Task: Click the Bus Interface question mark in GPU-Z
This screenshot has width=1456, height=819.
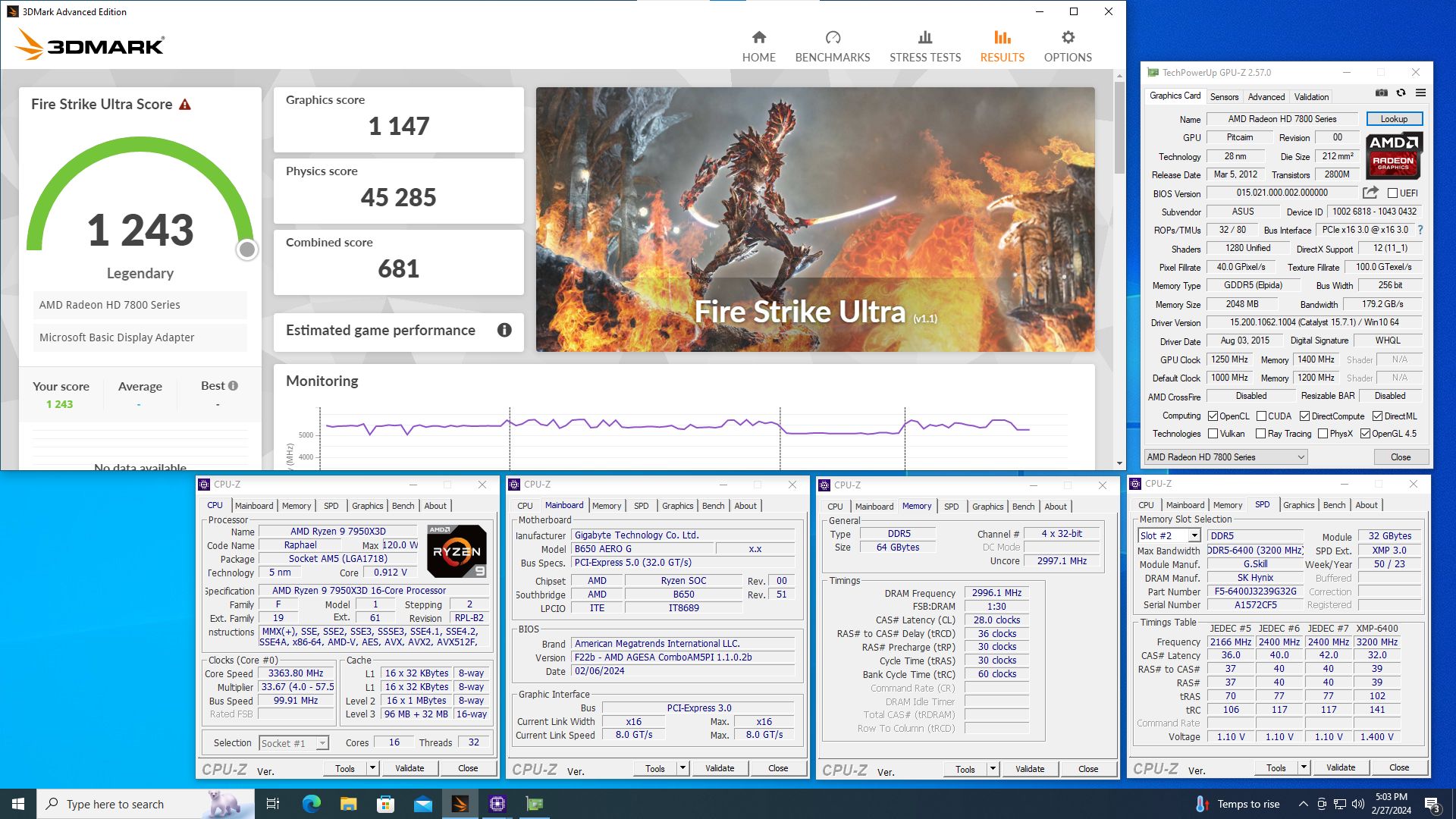Action: pyautogui.click(x=1420, y=230)
